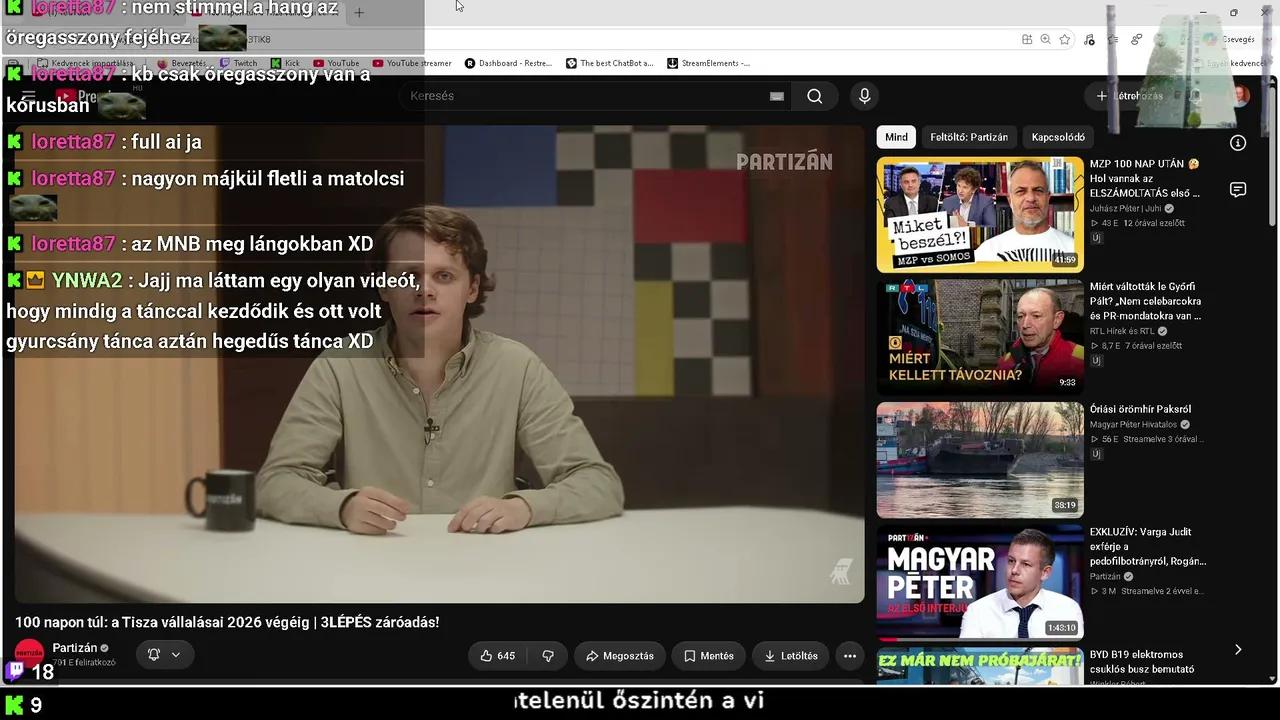The width and height of the screenshot is (1280, 720).
Task: Open the MIÉRT KELLETT TÁVOZNIA? thumbnail
Action: coord(980,337)
